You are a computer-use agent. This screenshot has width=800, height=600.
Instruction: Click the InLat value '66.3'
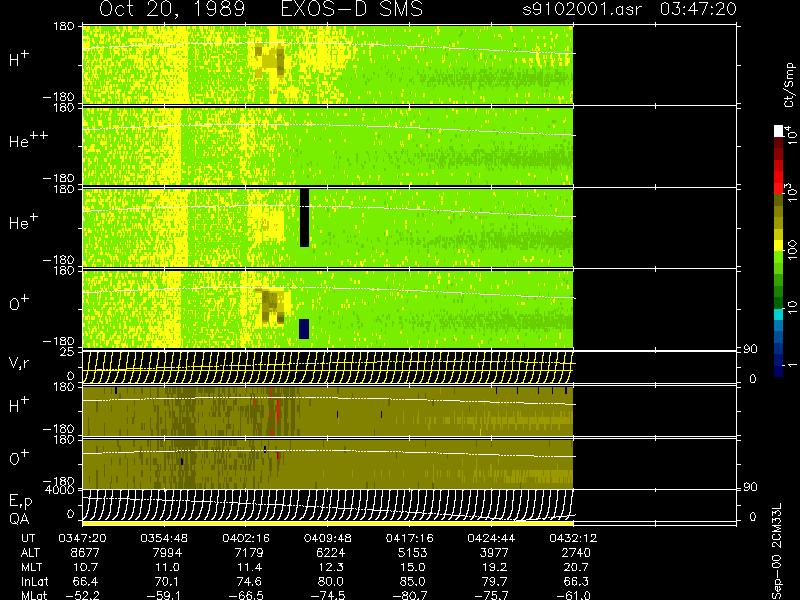pos(576,582)
